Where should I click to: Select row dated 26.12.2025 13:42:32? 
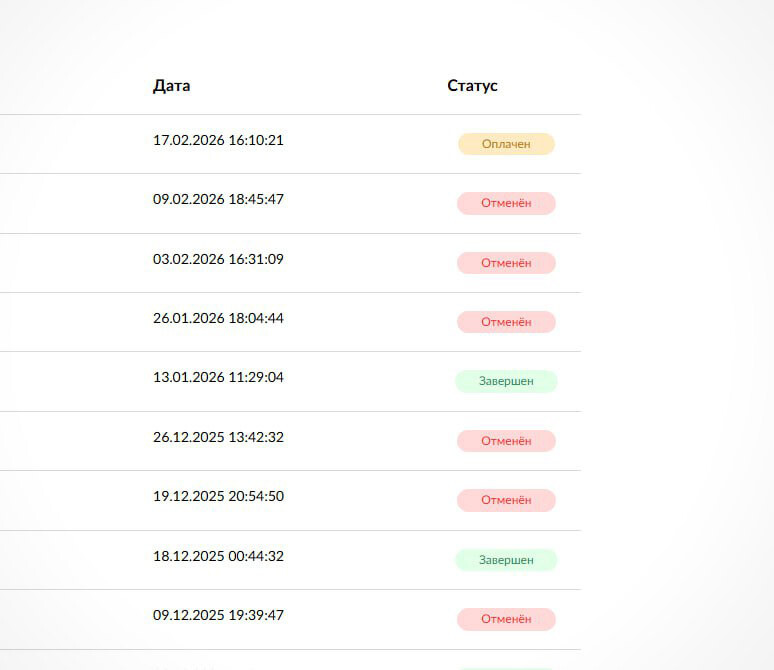click(218, 437)
